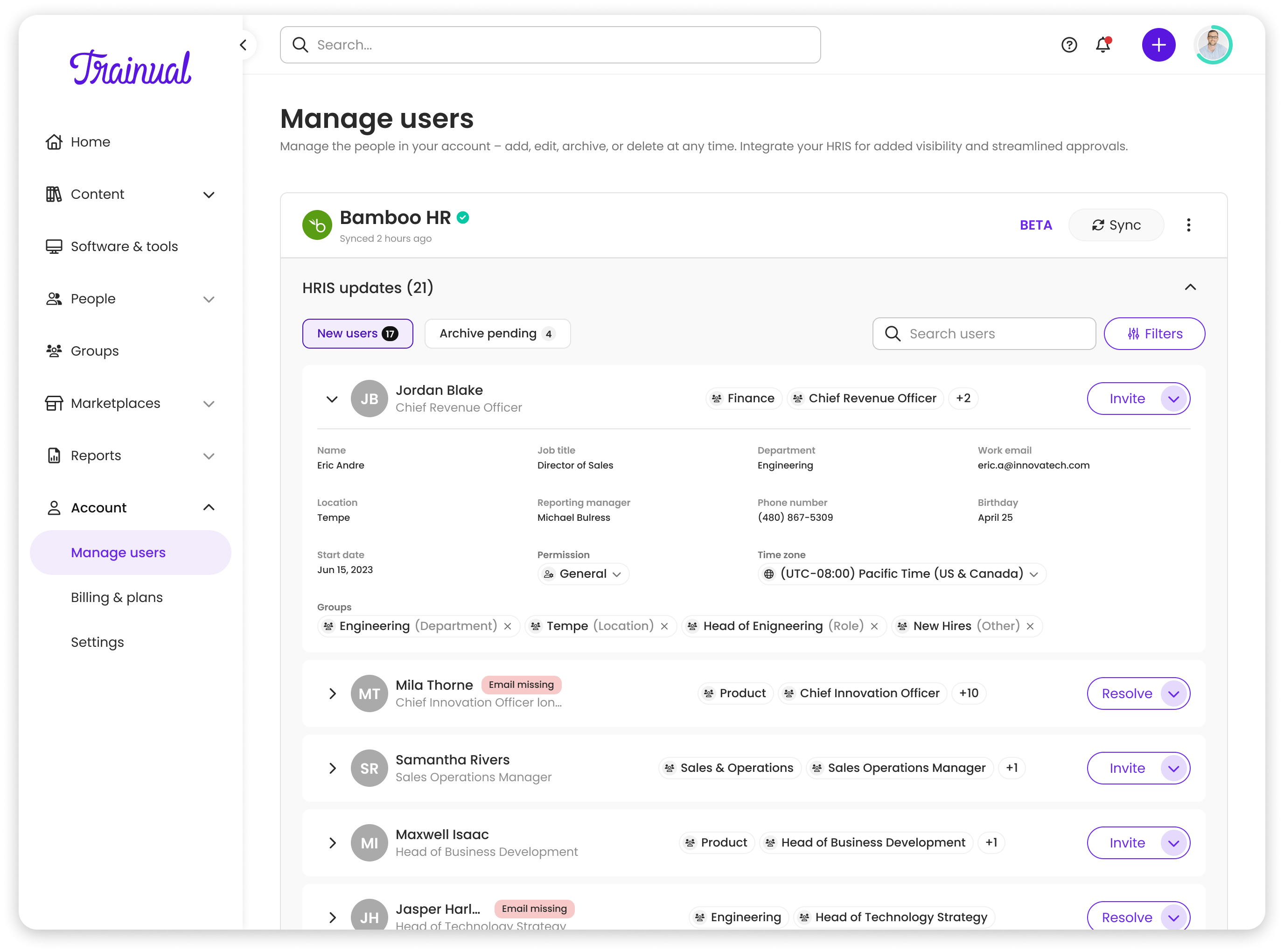Image resolution: width=1284 pixels, height=952 pixels.
Task: Click the purple plus create button
Action: pos(1158,45)
